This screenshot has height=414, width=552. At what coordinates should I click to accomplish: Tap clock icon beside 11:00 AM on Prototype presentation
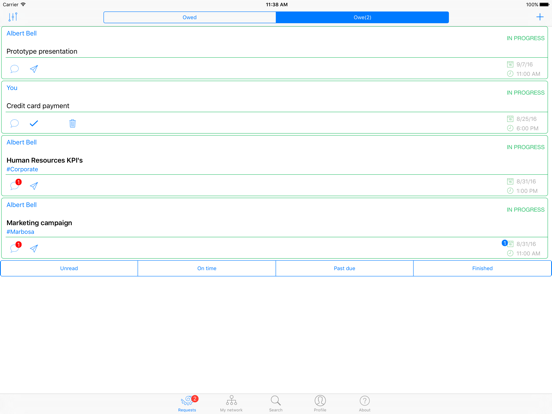point(510,74)
